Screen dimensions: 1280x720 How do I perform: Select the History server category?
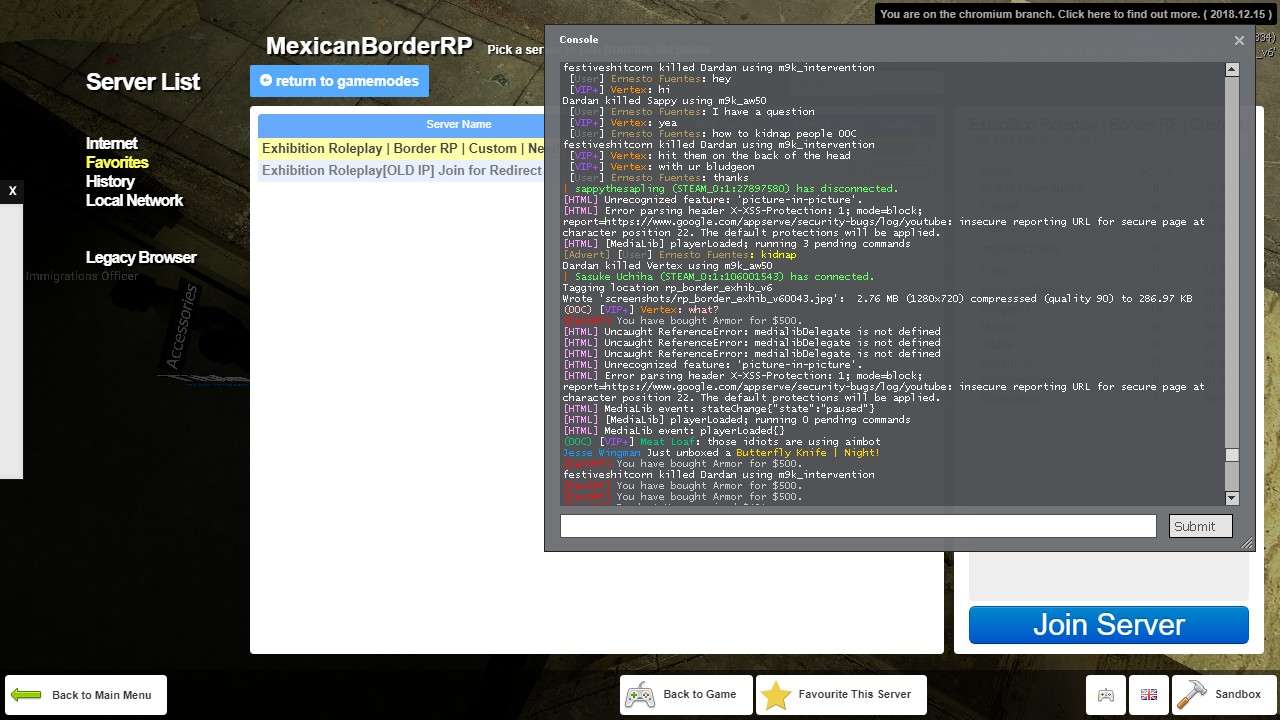(x=110, y=181)
